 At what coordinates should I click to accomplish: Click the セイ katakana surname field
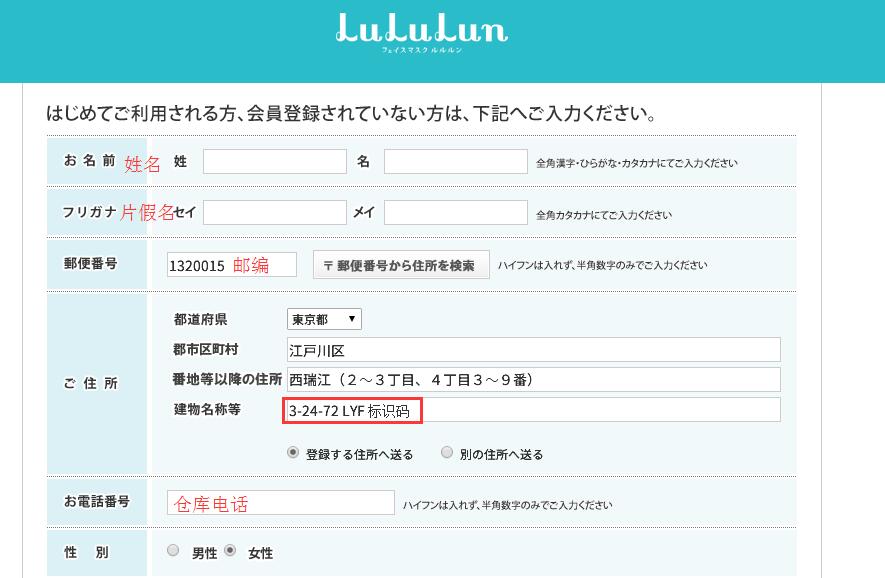tap(273, 213)
